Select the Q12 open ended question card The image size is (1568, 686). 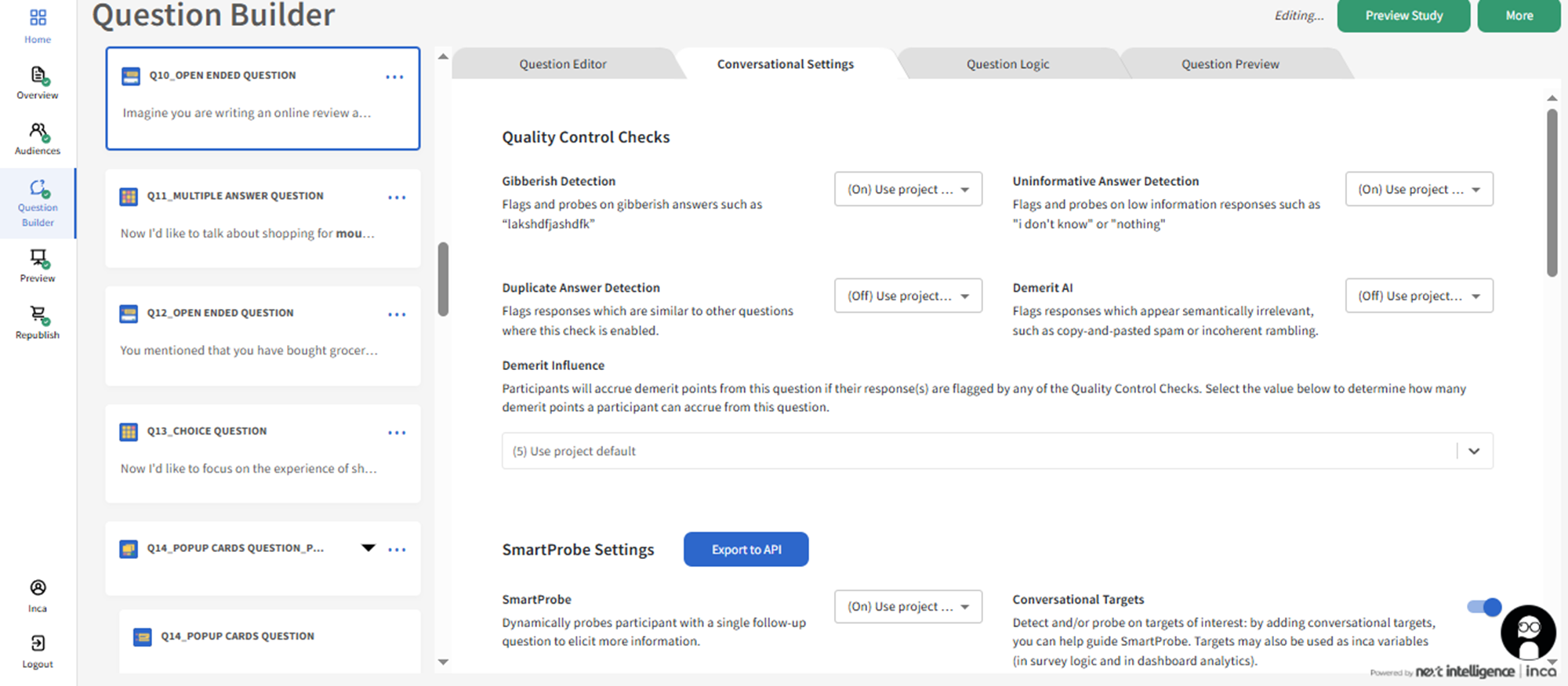click(263, 336)
